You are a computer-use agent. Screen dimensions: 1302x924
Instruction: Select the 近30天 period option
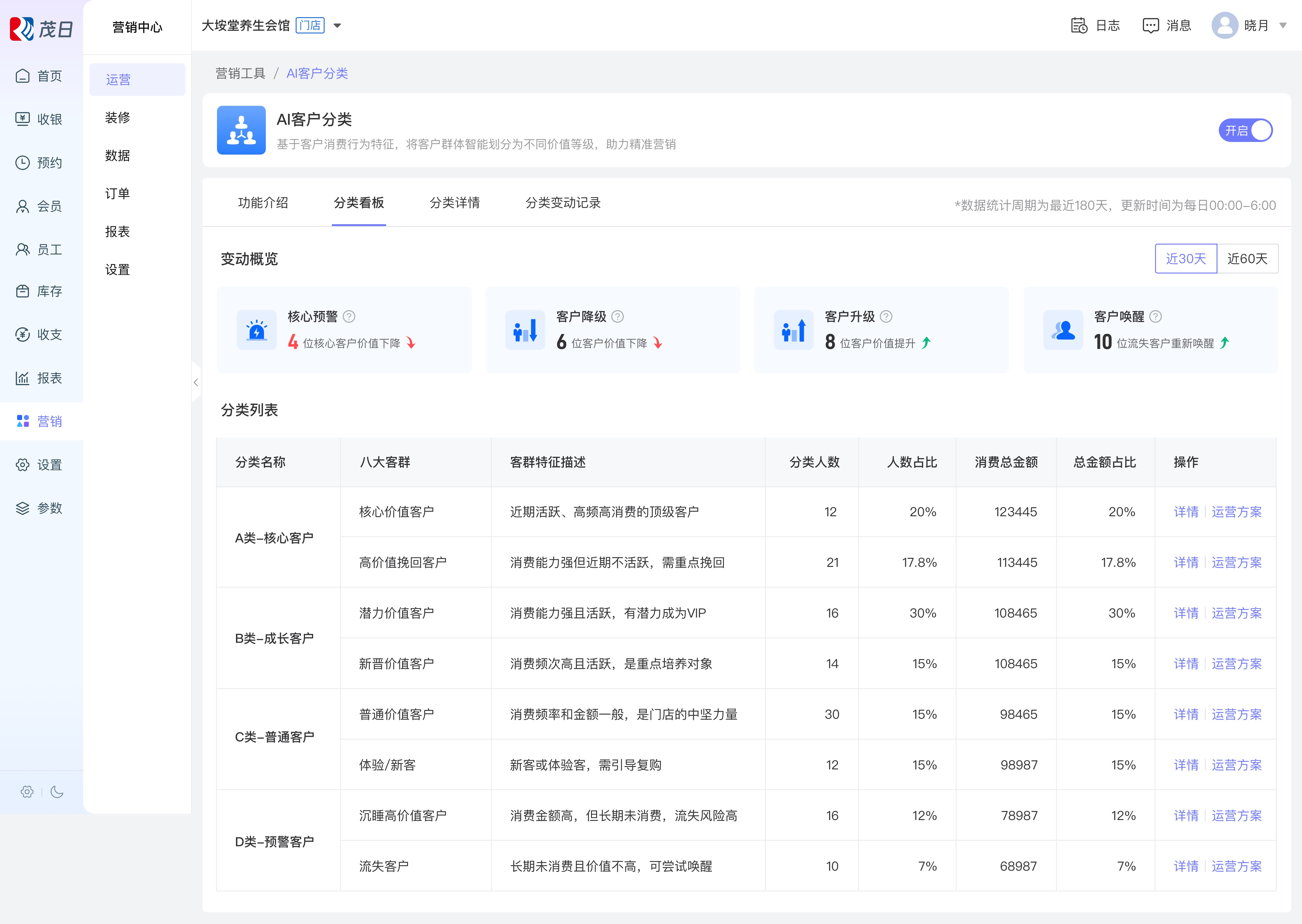[x=1185, y=259]
